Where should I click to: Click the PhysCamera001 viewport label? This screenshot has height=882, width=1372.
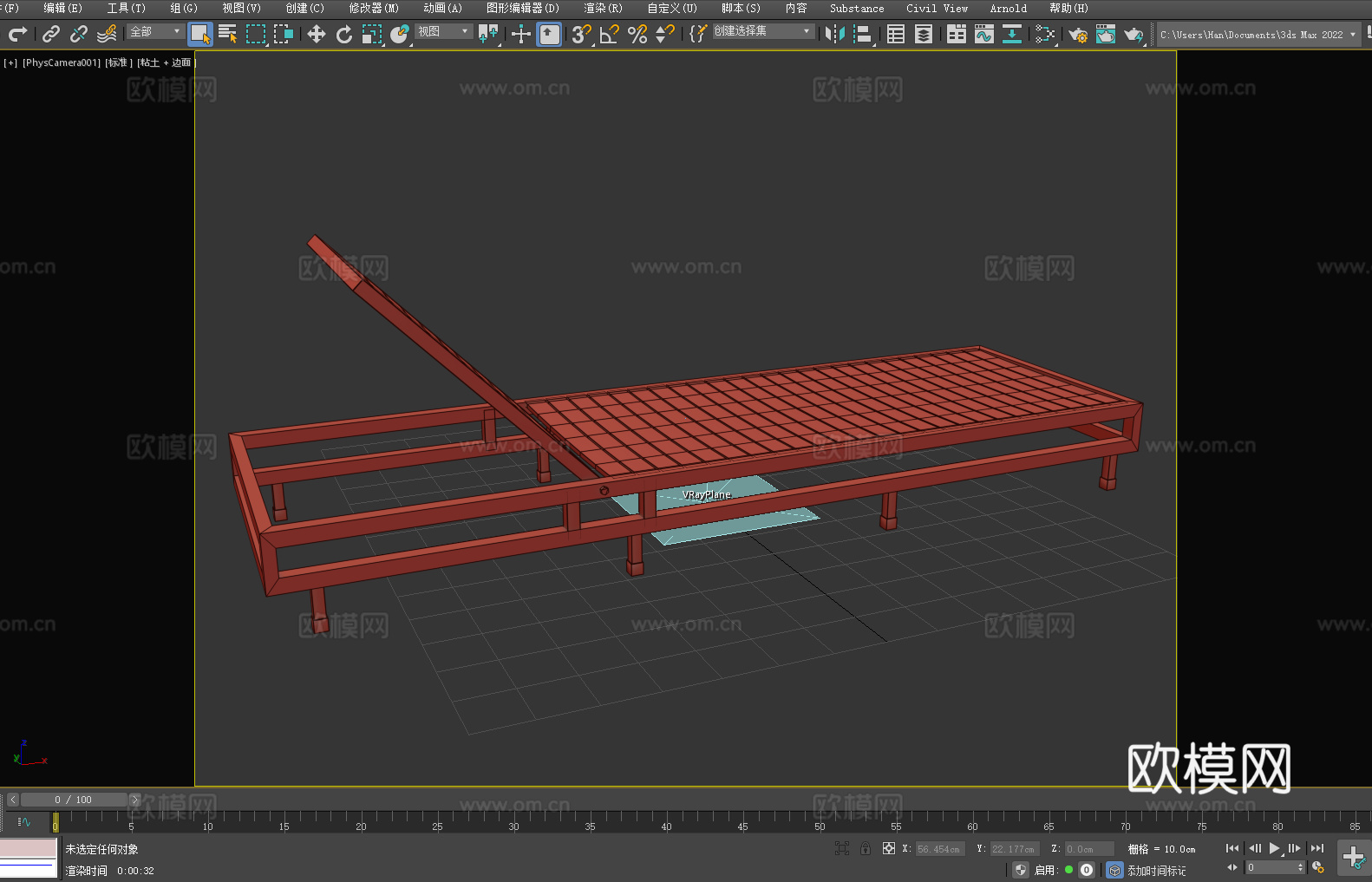[62, 62]
